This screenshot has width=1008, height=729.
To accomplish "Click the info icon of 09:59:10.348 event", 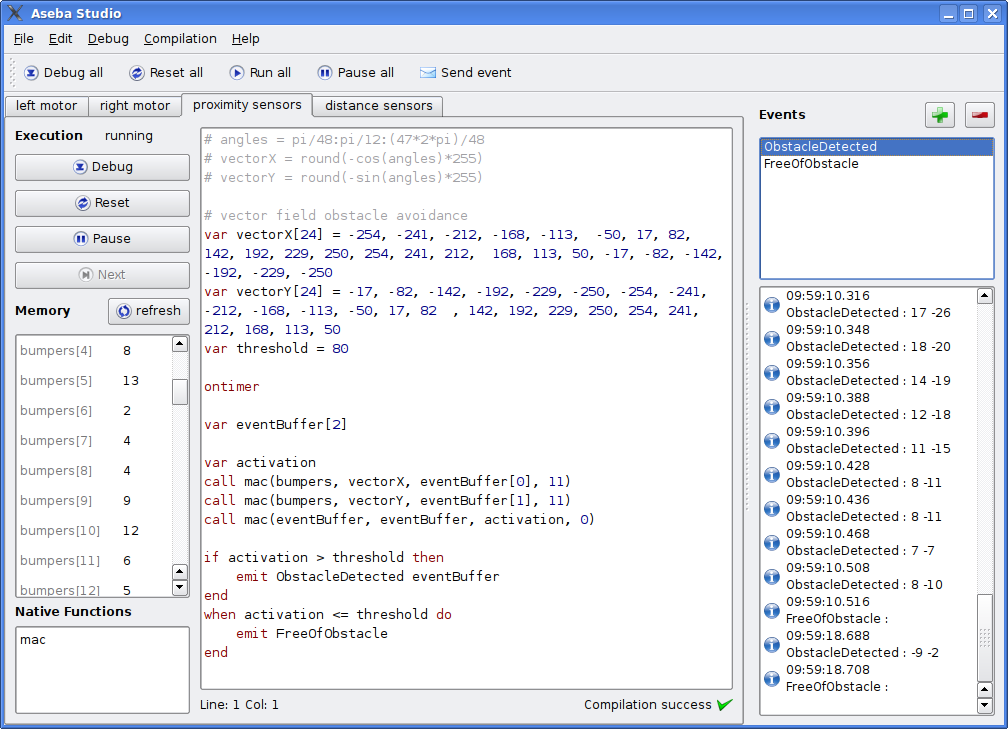I will (x=772, y=338).
